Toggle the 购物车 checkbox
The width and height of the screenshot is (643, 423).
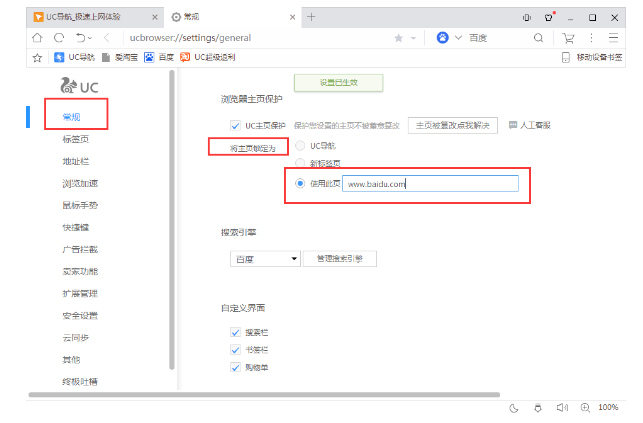pos(235,368)
